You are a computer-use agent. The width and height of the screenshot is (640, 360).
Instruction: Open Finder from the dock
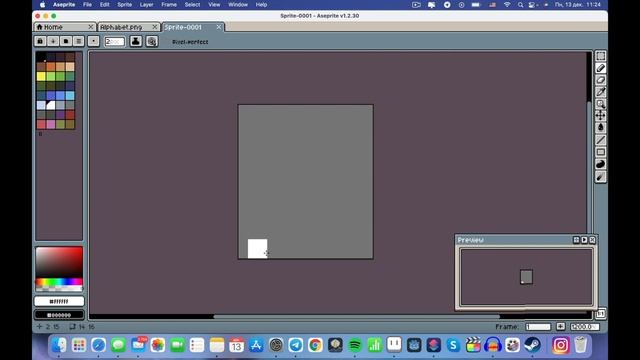(x=59, y=345)
